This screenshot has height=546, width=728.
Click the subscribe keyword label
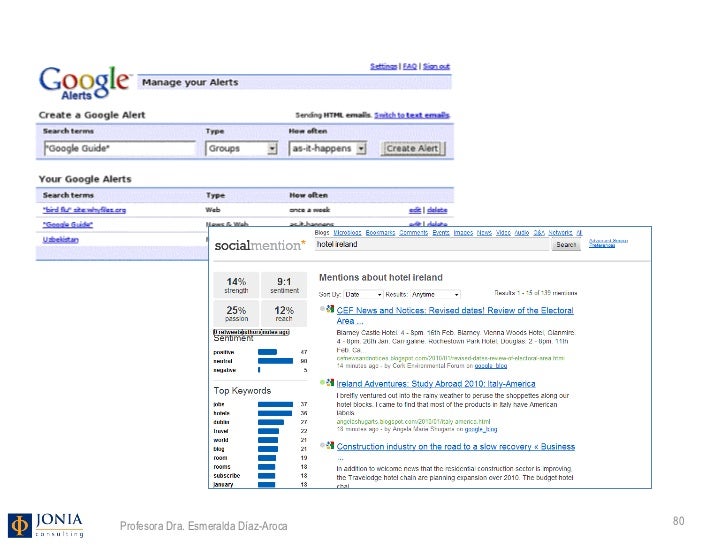227,476
